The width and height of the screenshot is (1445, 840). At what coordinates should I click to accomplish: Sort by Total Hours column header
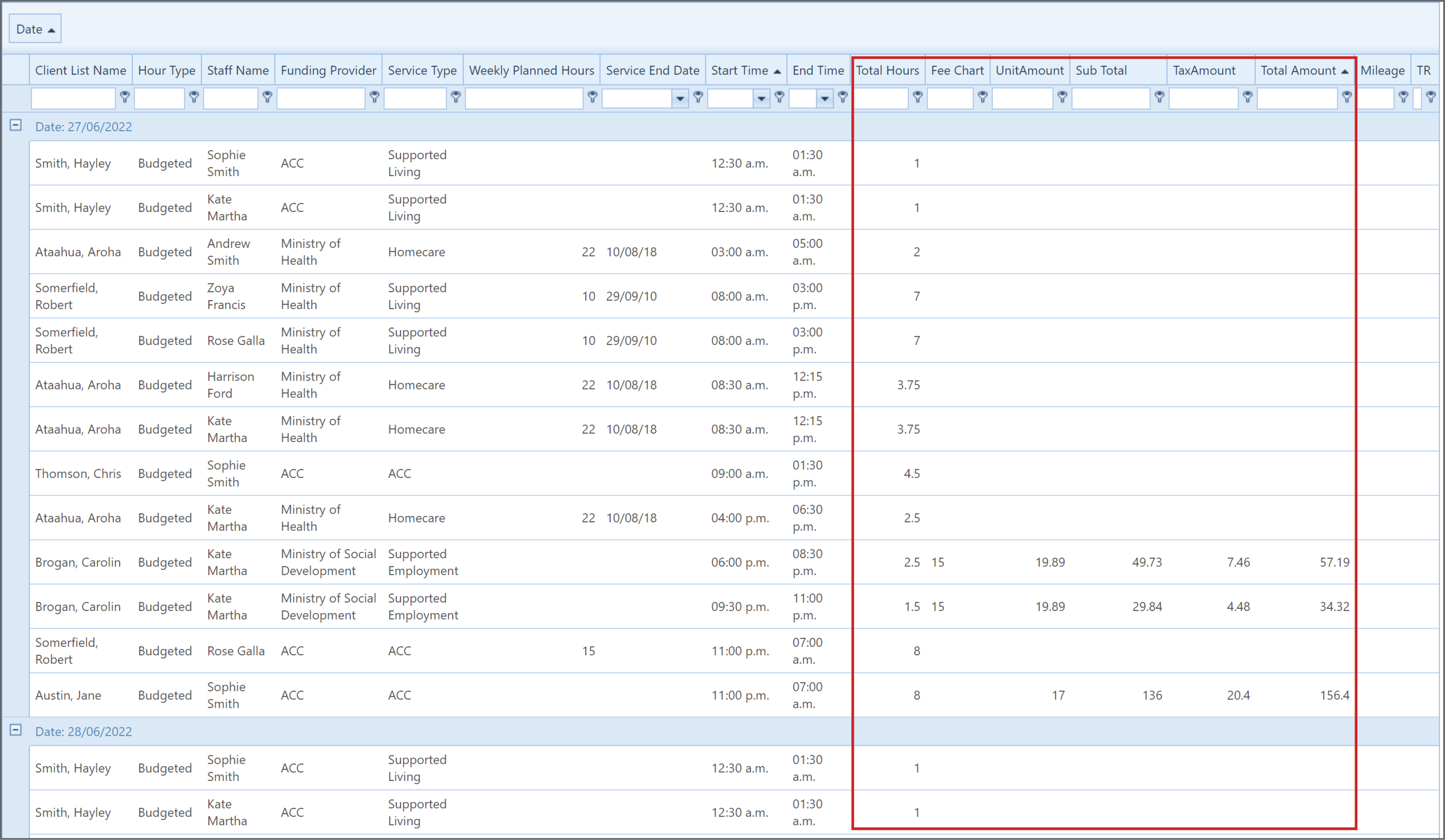[888, 71]
